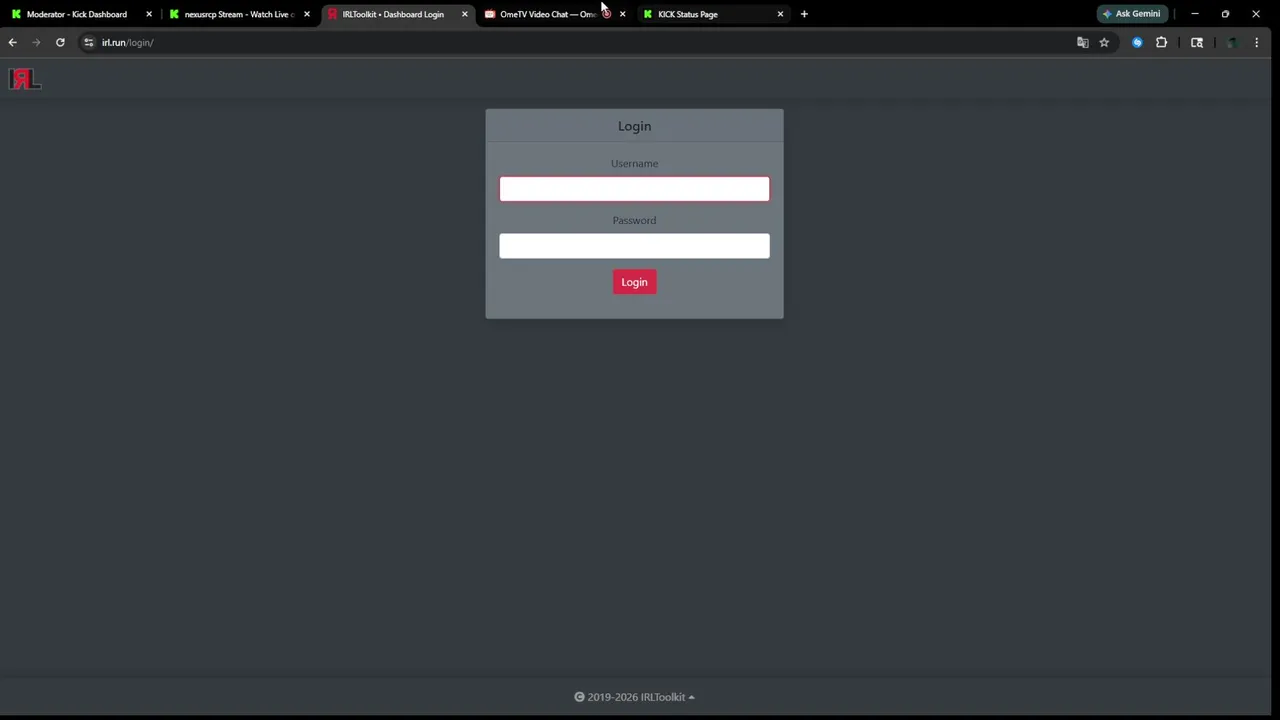Open a new browser tab

pos(804,14)
